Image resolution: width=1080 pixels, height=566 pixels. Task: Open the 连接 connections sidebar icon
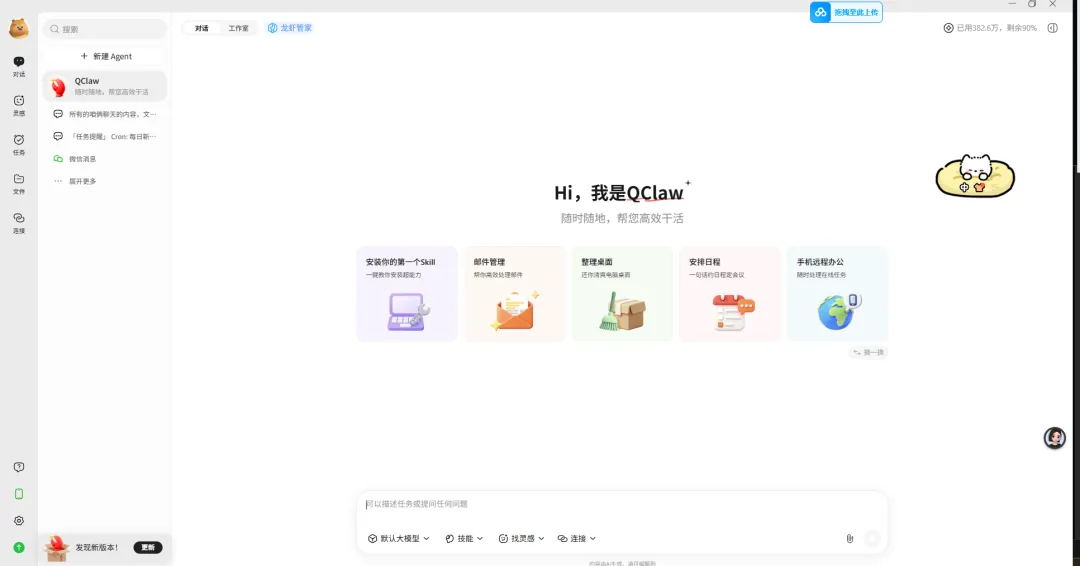[19, 222]
